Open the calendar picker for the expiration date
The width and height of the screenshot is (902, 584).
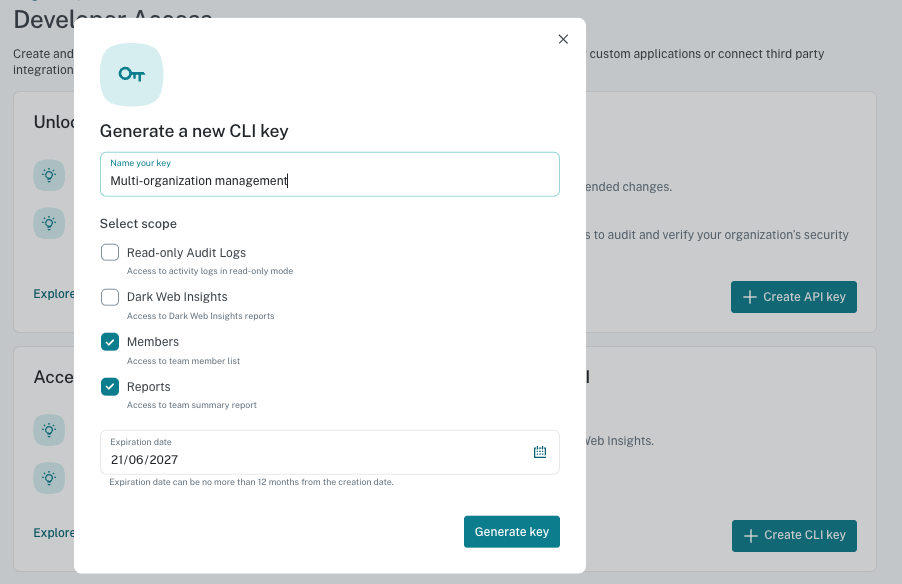tap(540, 452)
